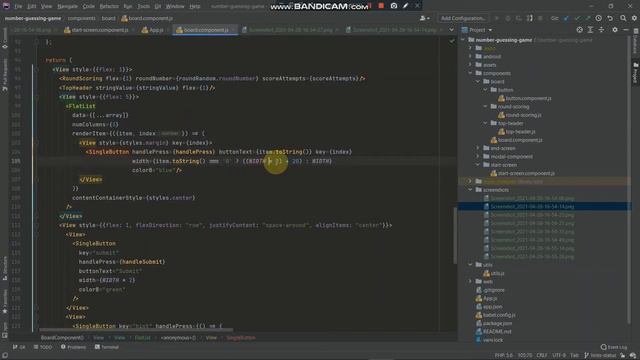
Task: Open Git history with the clock icon
Action: [x=598, y=18]
